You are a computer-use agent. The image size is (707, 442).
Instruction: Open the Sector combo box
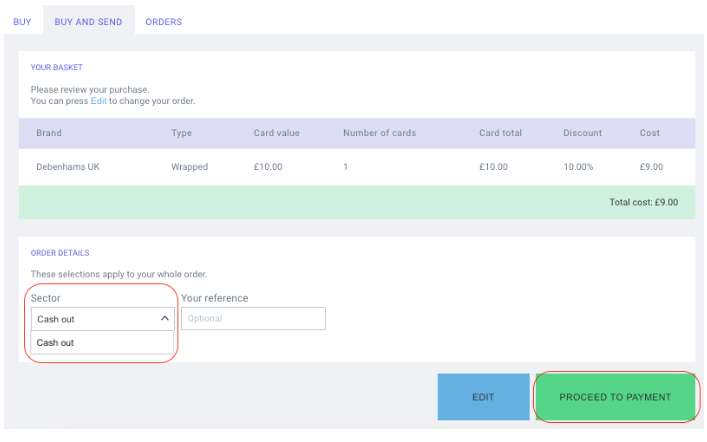[103, 319]
